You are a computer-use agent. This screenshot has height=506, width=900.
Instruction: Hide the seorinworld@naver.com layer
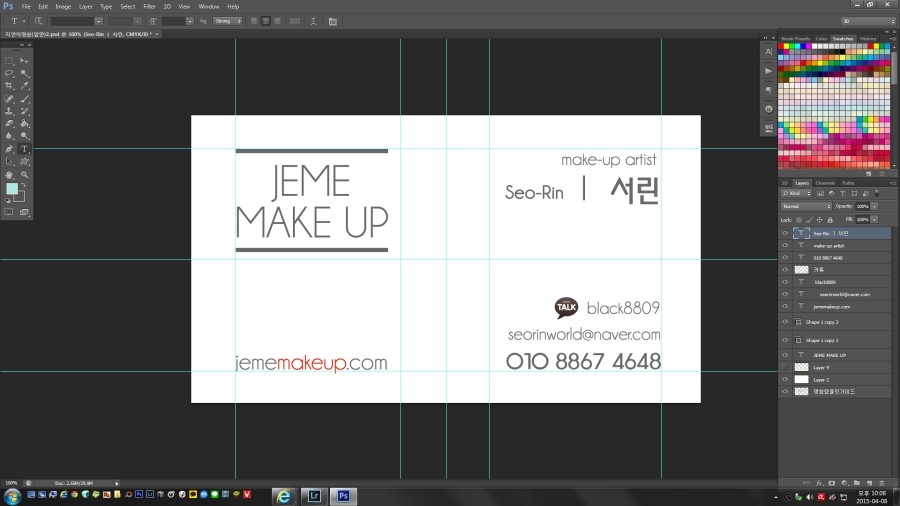coord(785,294)
